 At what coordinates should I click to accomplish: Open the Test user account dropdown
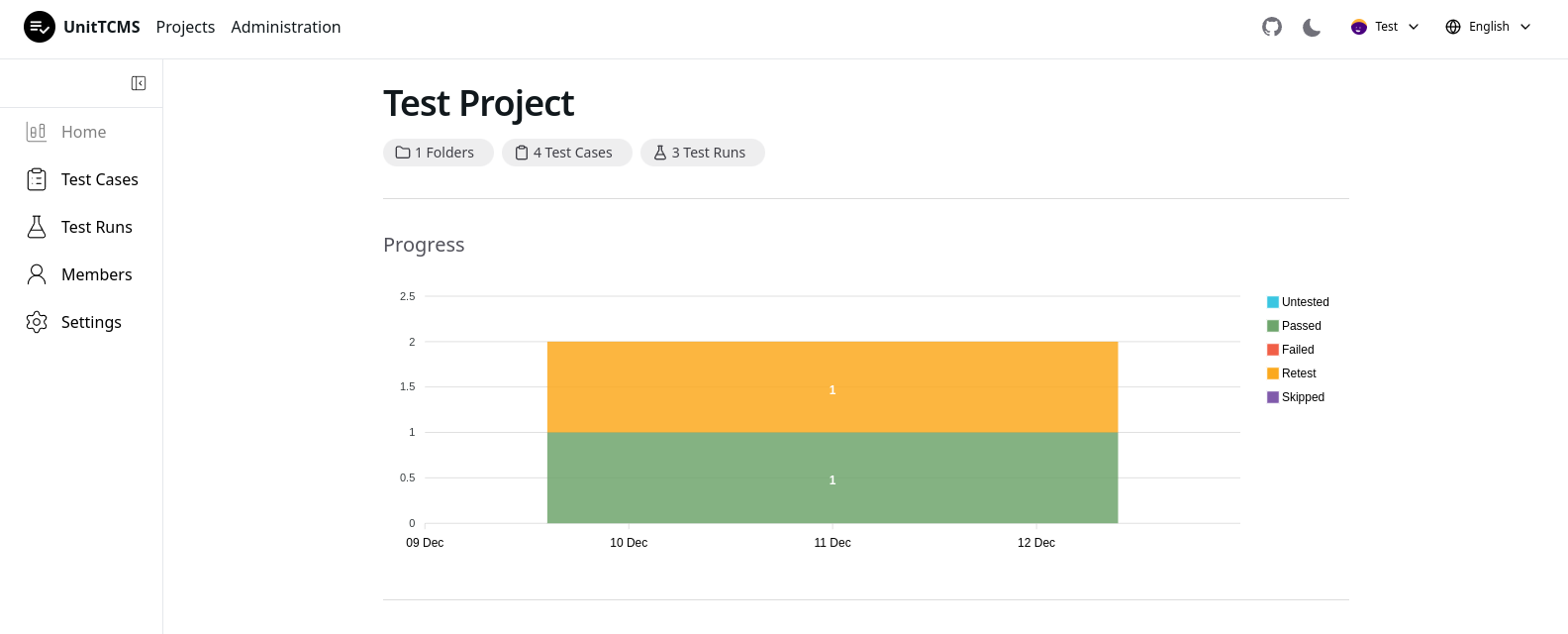coord(1385,27)
